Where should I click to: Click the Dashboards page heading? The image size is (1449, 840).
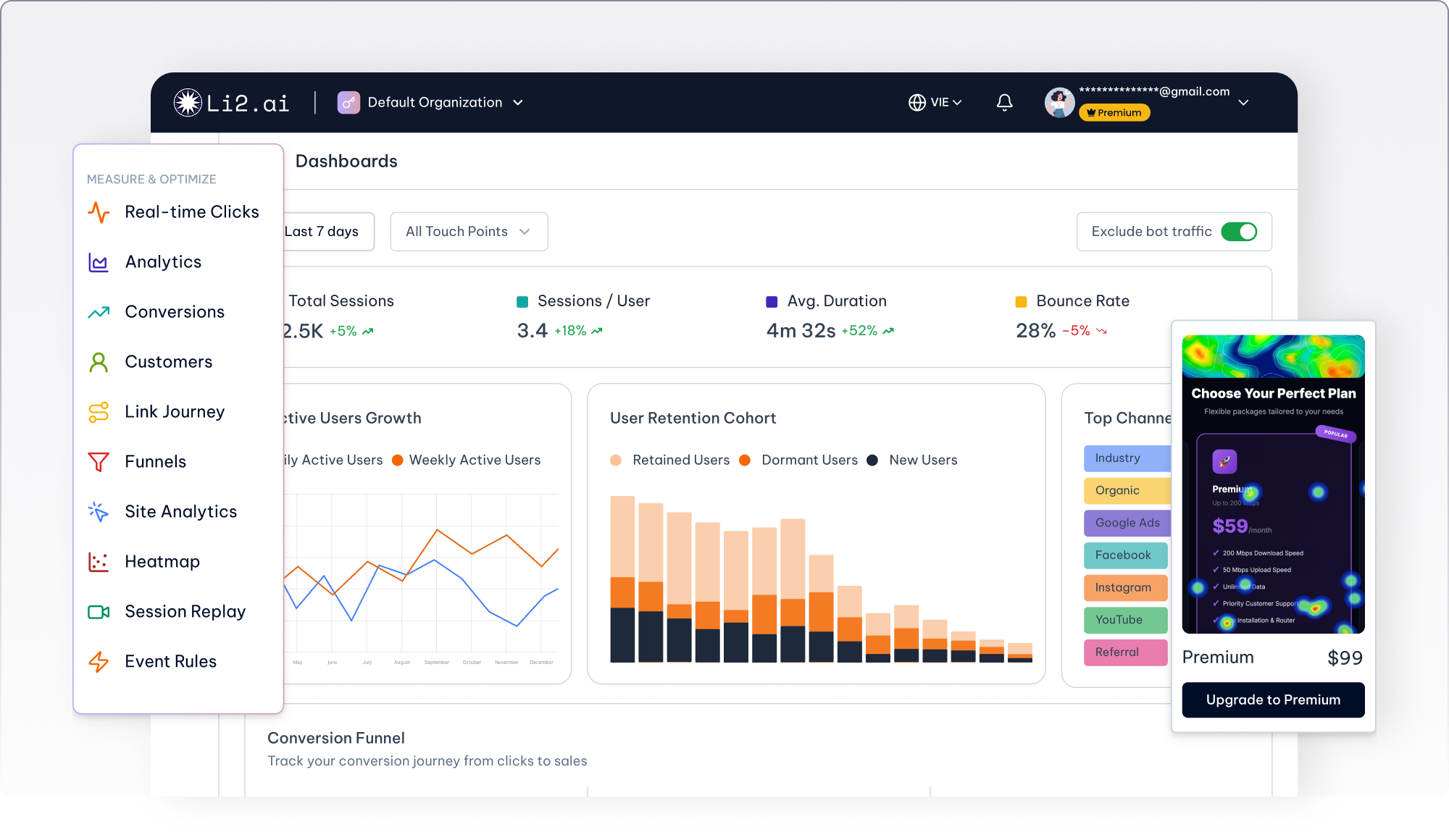pos(346,161)
